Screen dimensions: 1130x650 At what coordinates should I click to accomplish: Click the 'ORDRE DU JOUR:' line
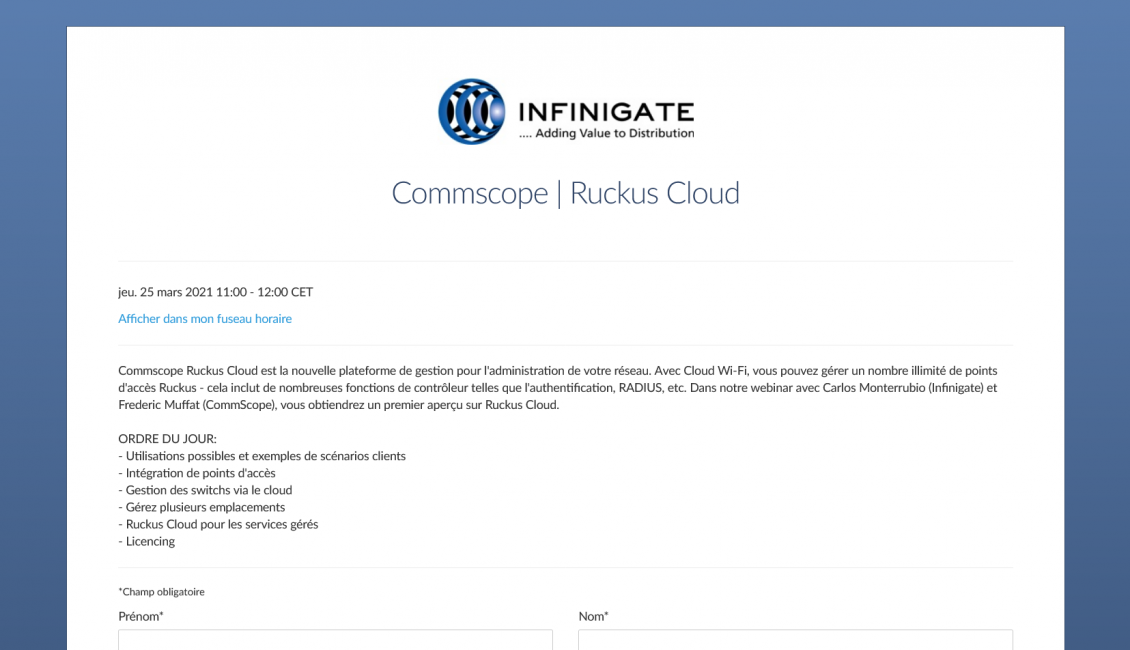tap(167, 439)
